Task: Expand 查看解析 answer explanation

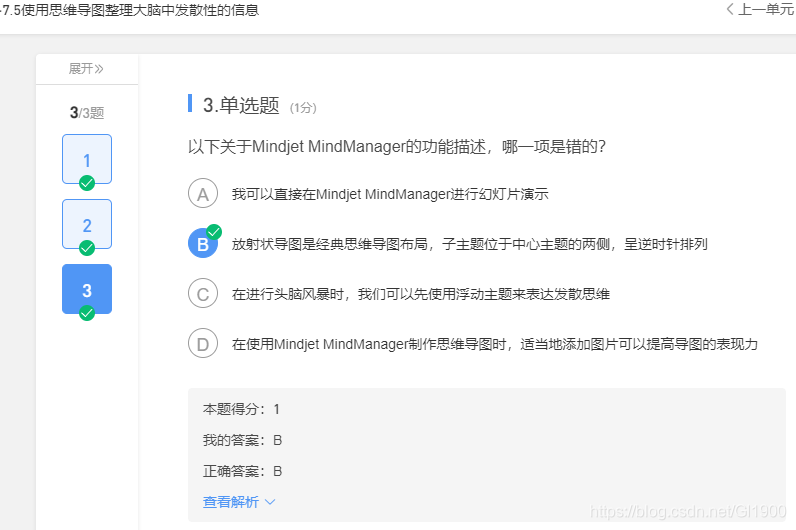Action: pos(239,502)
